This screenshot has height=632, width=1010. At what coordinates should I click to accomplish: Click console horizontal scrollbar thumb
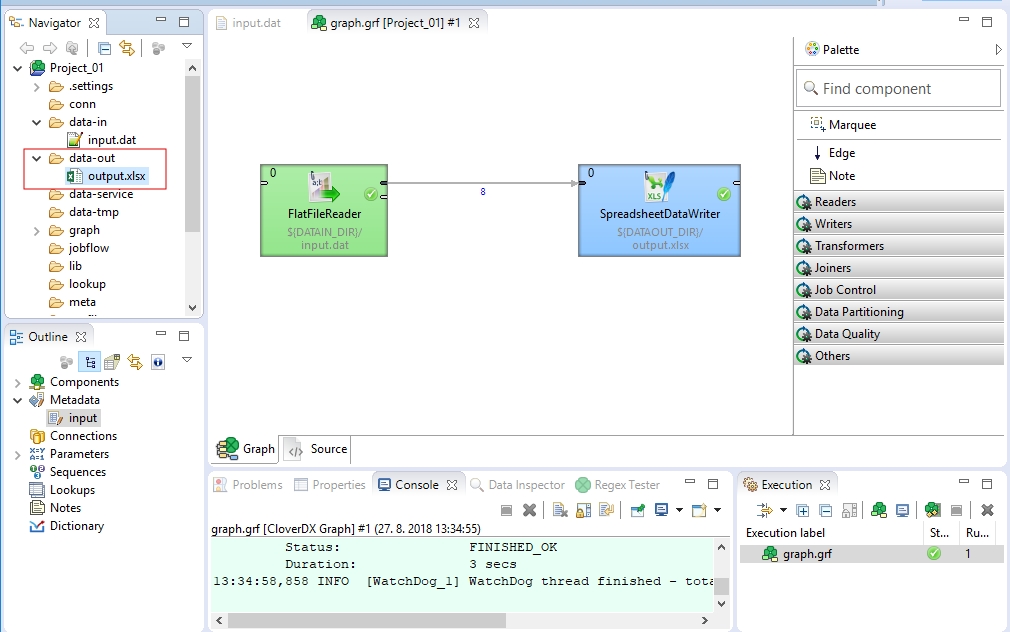point(367,620)
